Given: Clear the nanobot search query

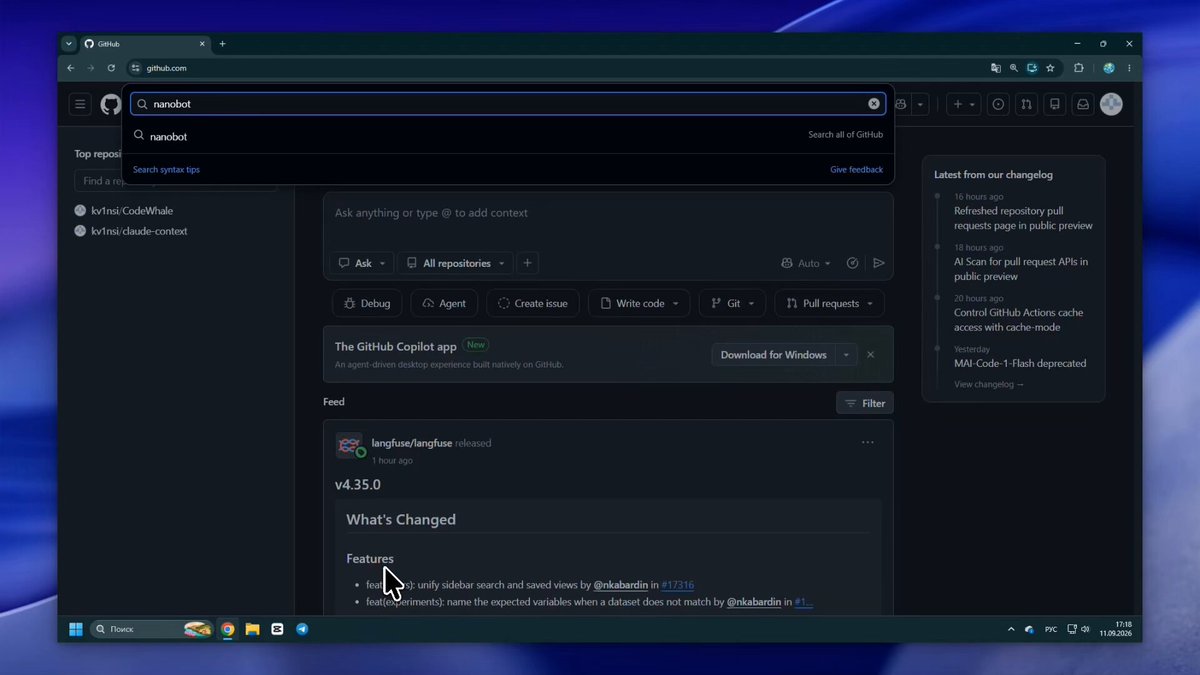Looking at the screenshot, I should coord(874,104).
